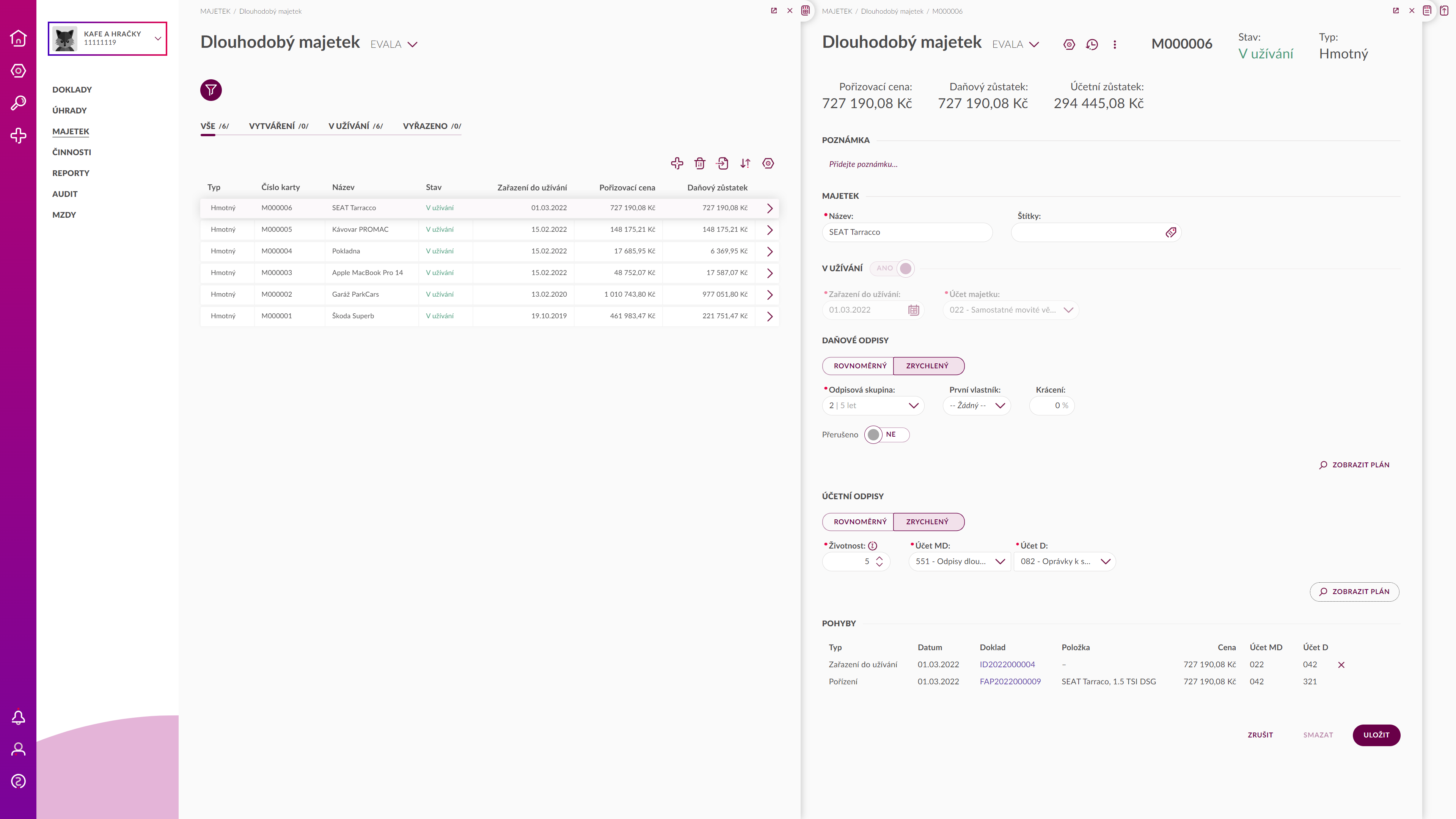Open the Účet MD dropdown
The image size is (1456, 819).
960,561
